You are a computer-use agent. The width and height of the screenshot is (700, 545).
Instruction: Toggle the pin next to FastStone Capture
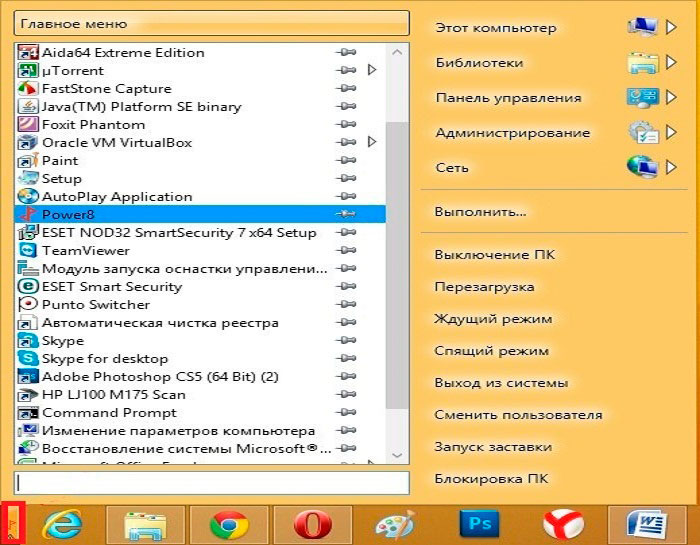pyautogui.click(x=346, y=88)
